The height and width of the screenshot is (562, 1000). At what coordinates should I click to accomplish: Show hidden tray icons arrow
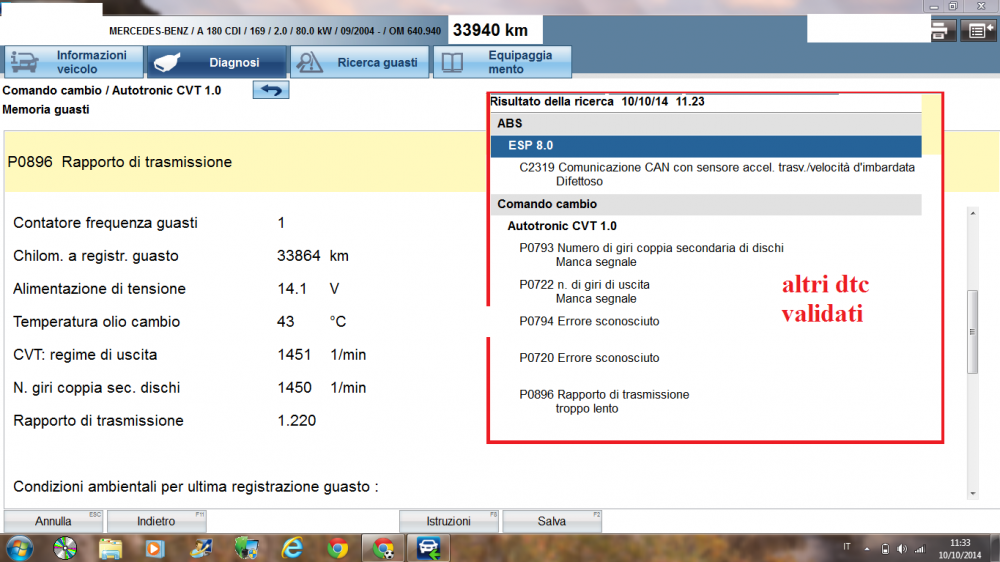coord(868,549)
